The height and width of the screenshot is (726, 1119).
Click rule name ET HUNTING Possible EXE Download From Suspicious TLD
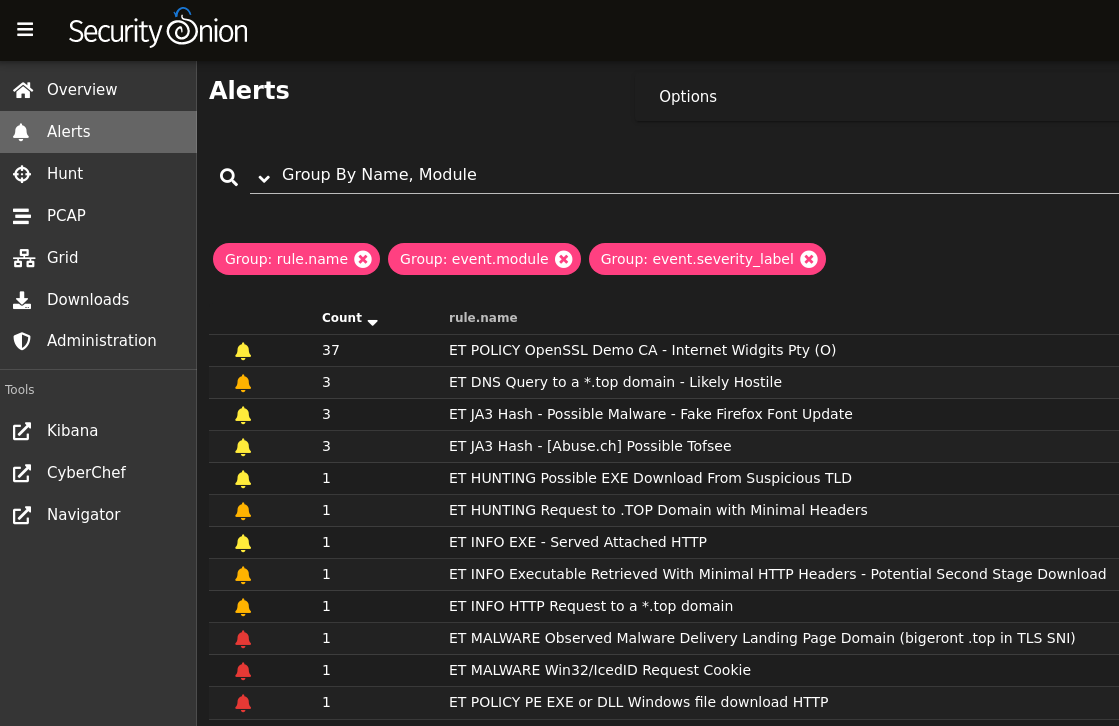pos(650,478)
